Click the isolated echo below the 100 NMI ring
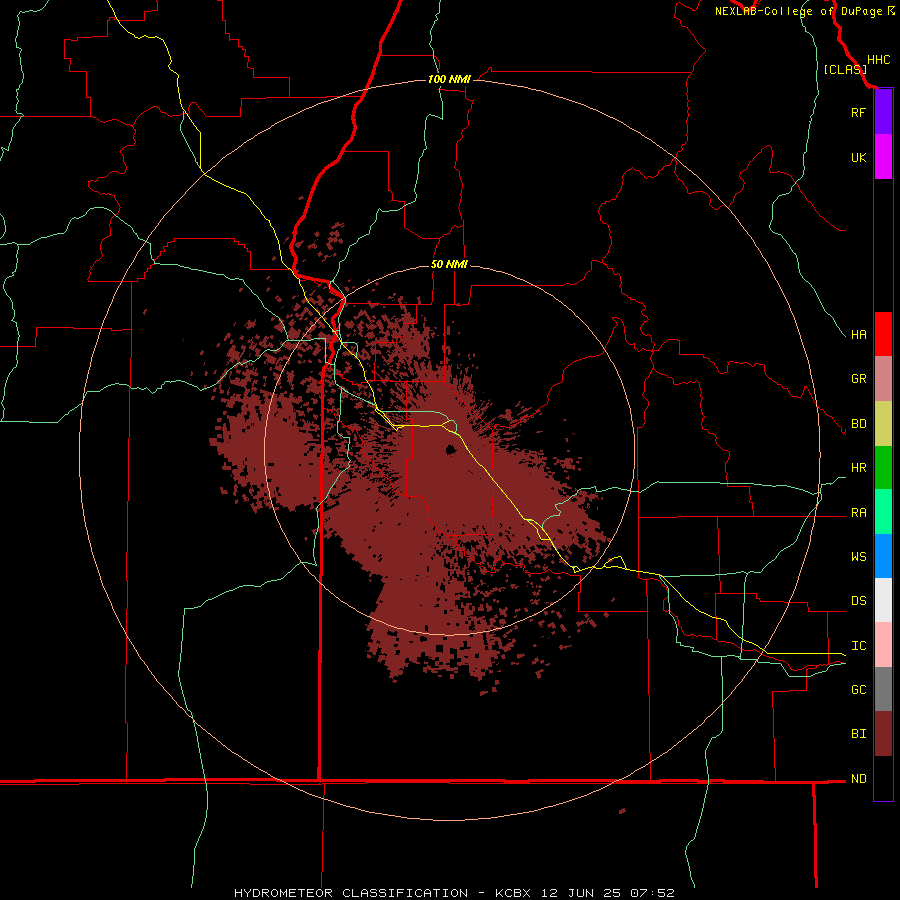Screen dimensions: 900x900 (622, 811)
